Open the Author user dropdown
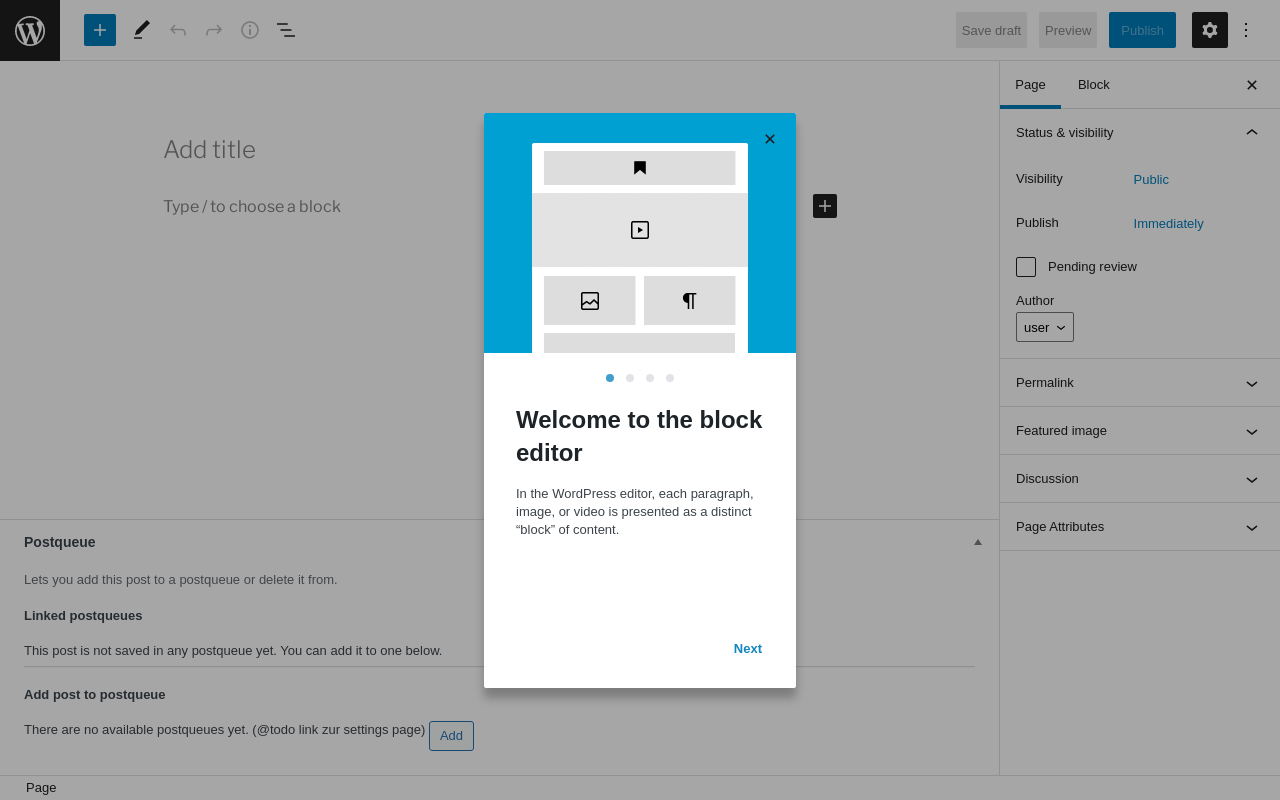Screen dimensions: 1280x800 pyautogui.click(x=1045, y=327)
